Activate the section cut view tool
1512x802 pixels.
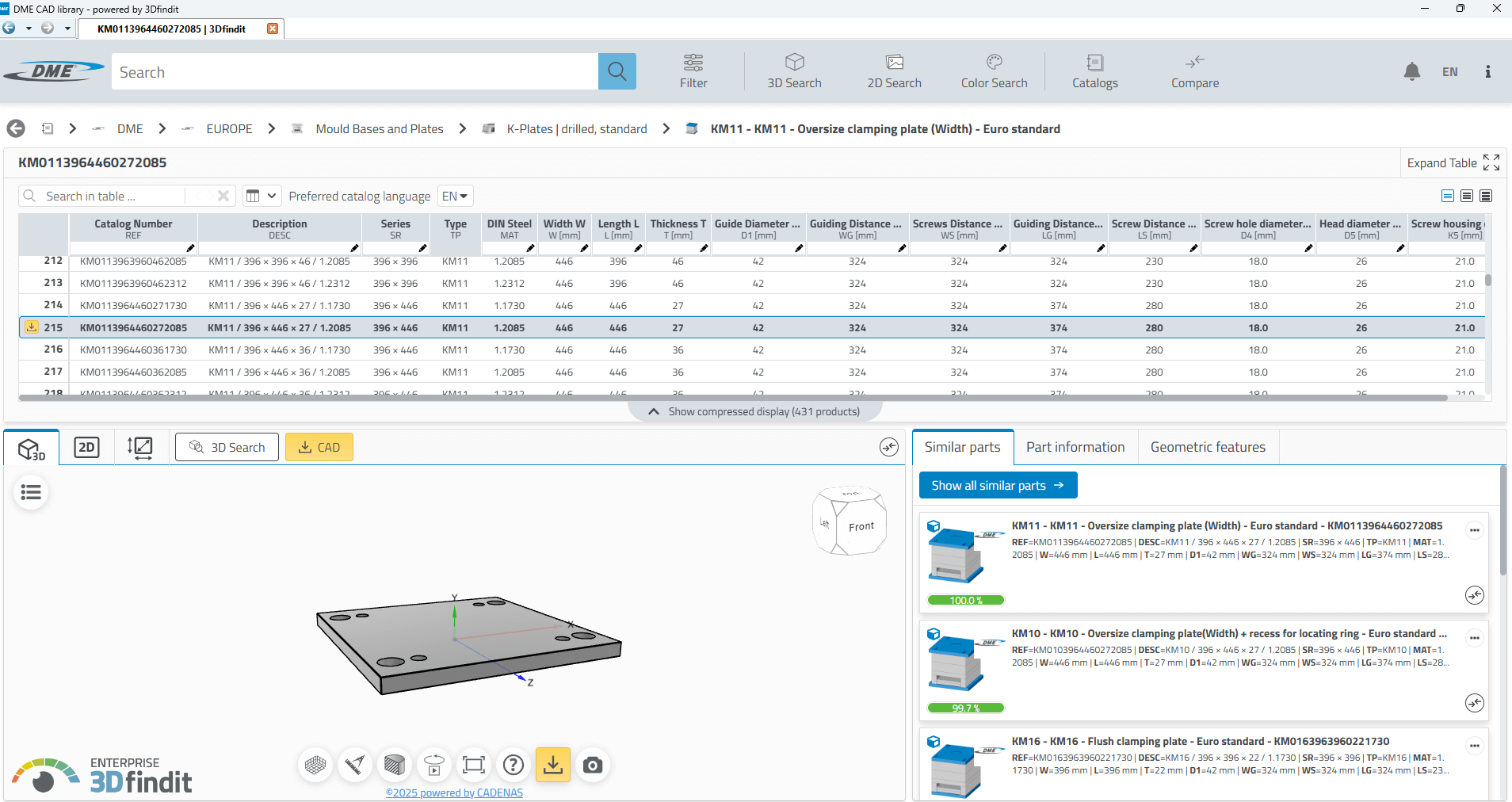point(395,765)
